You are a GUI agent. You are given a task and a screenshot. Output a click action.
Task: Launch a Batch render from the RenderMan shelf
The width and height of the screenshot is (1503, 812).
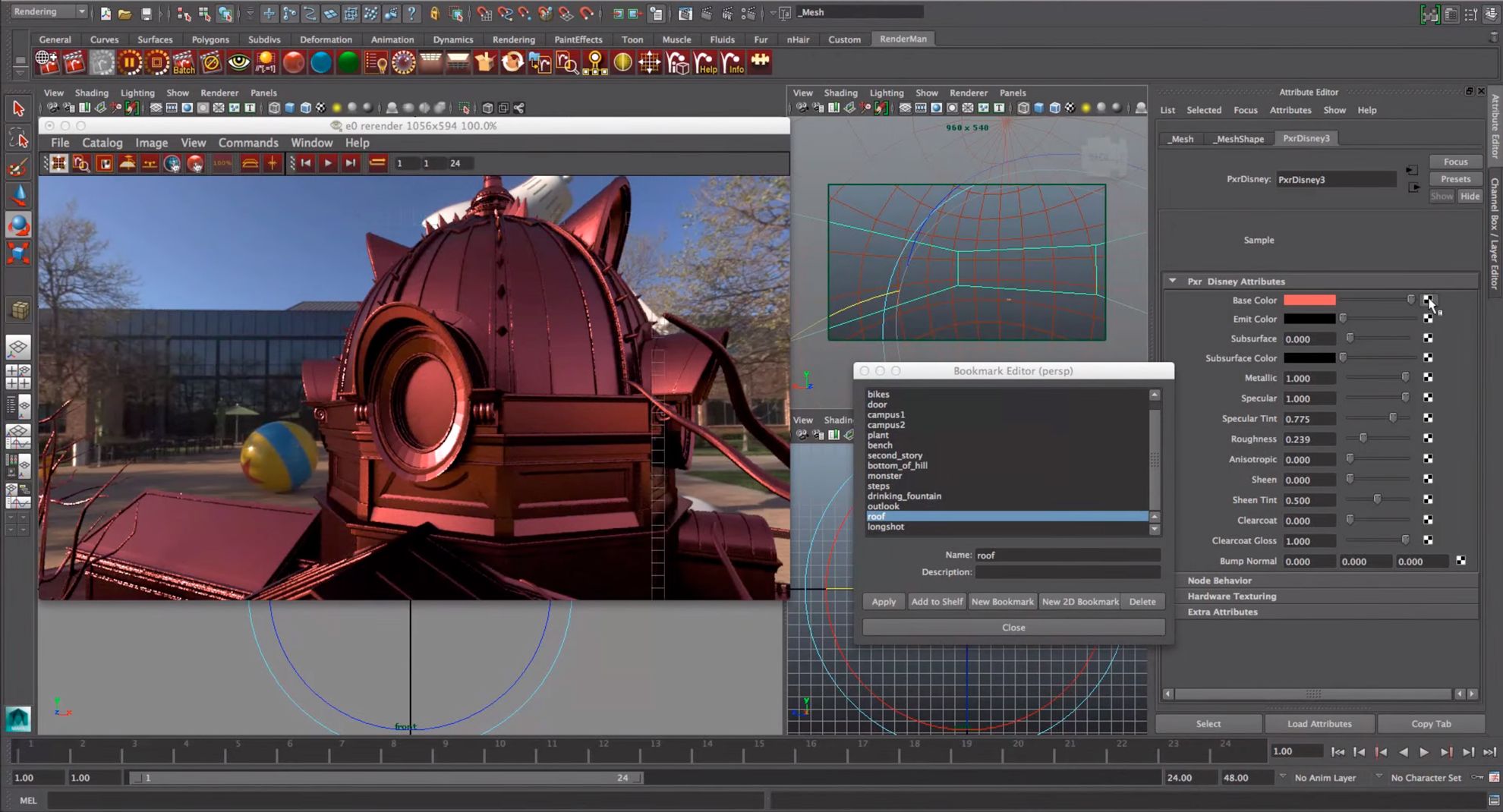[x=183, y=63]
